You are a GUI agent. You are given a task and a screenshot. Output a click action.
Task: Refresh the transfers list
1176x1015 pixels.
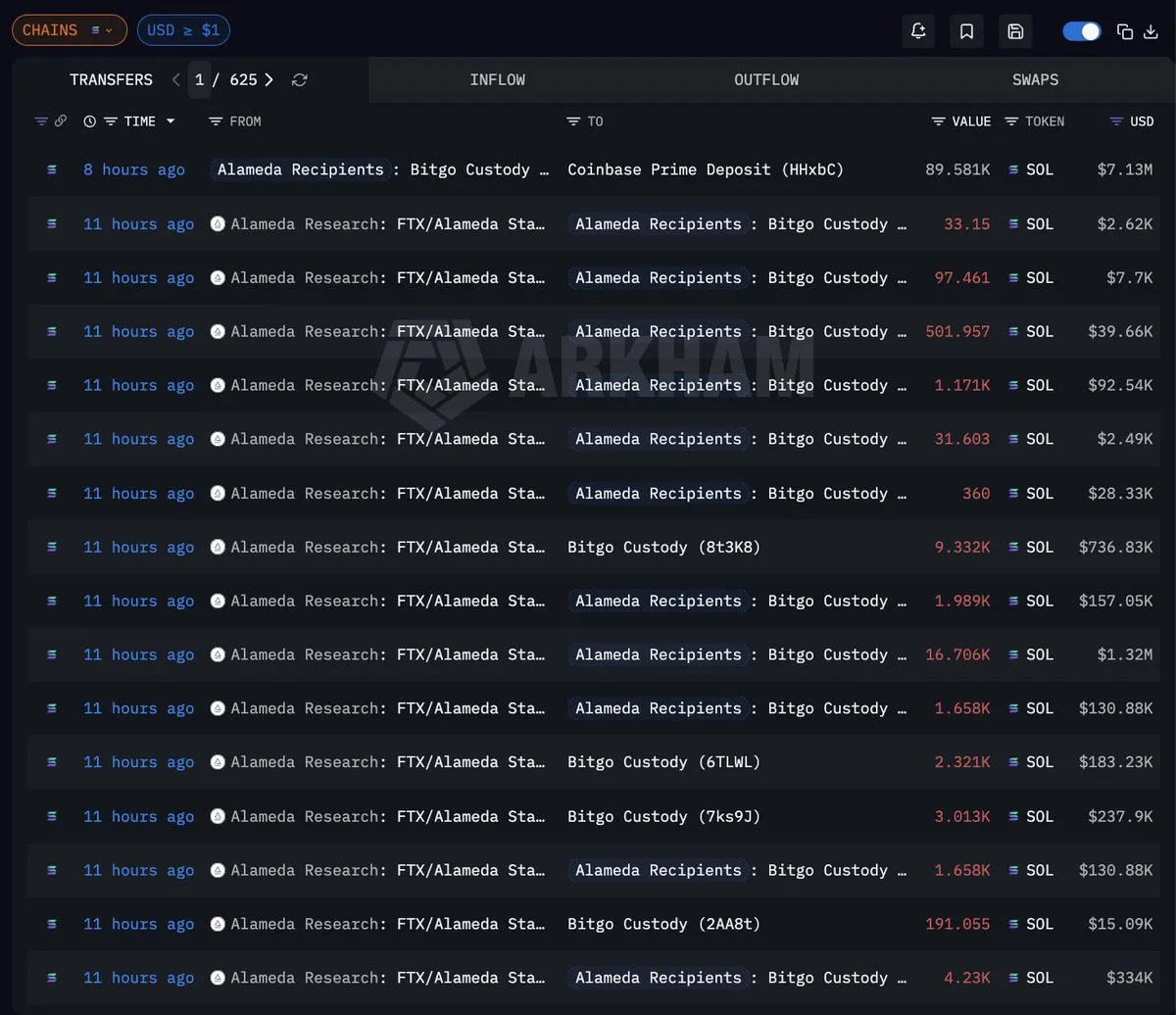pyautogui.click(x=300, y=80)
